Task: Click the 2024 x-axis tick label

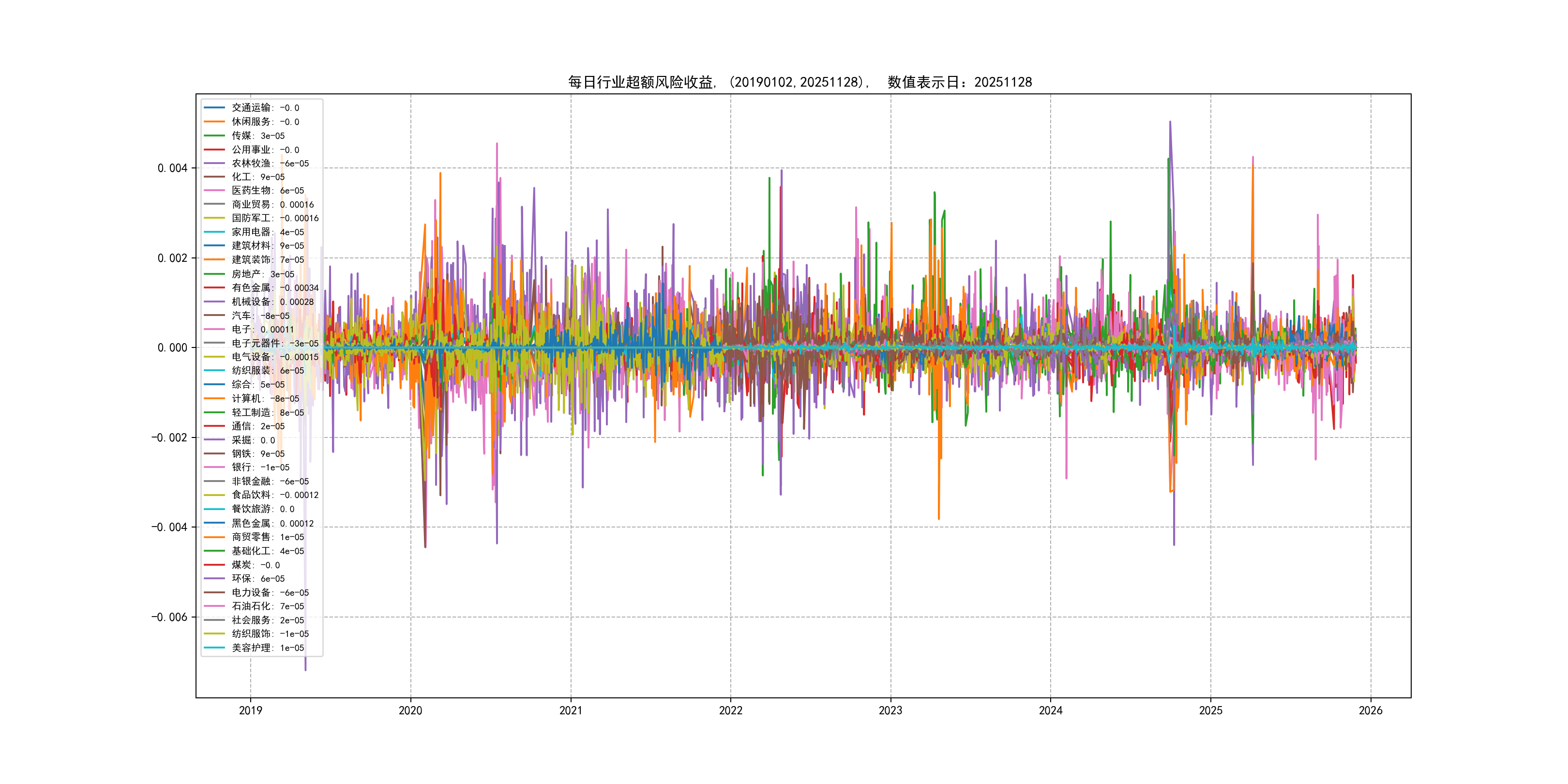Action: click(x=1050, y=710)
